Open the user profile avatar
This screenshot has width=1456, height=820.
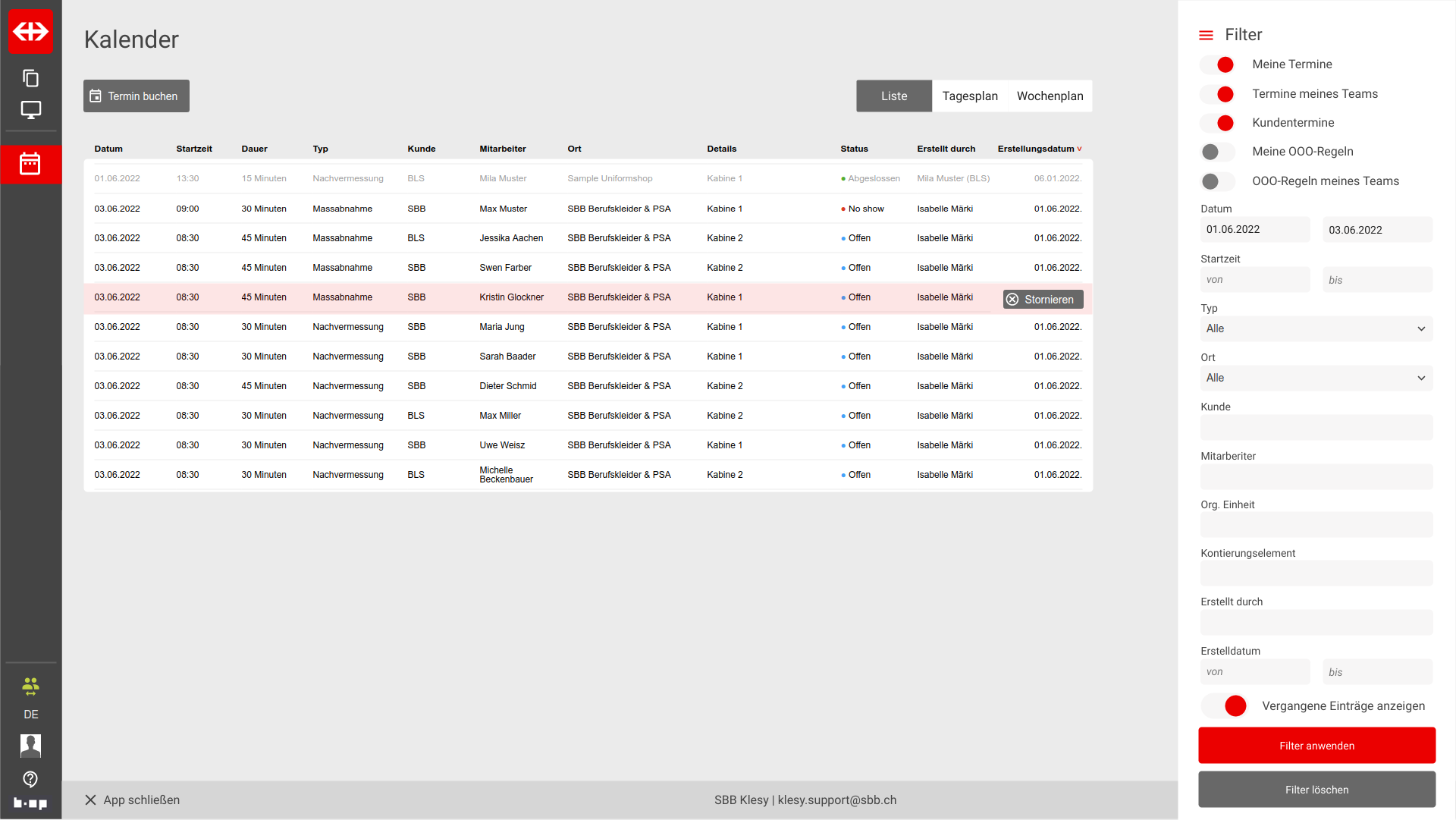coord(30,746)
